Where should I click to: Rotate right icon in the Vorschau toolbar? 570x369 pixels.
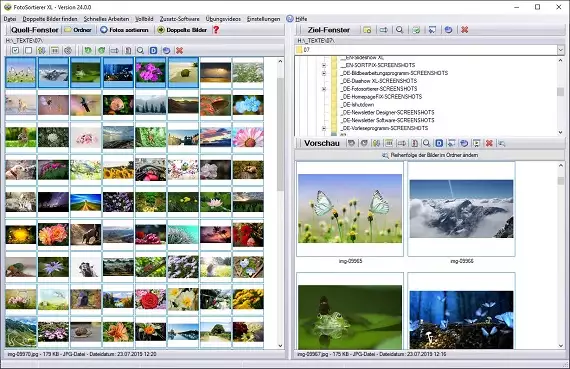[364, 143]
